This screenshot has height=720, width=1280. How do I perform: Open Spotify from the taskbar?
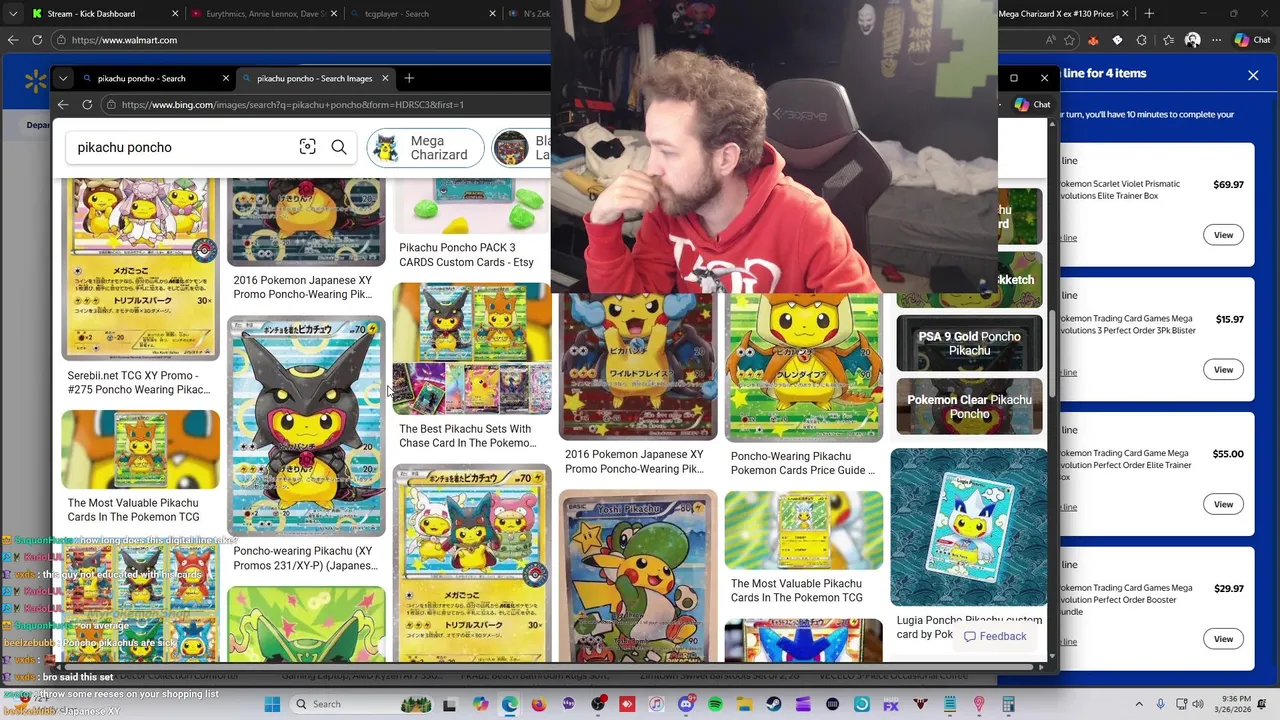point(715,704)
